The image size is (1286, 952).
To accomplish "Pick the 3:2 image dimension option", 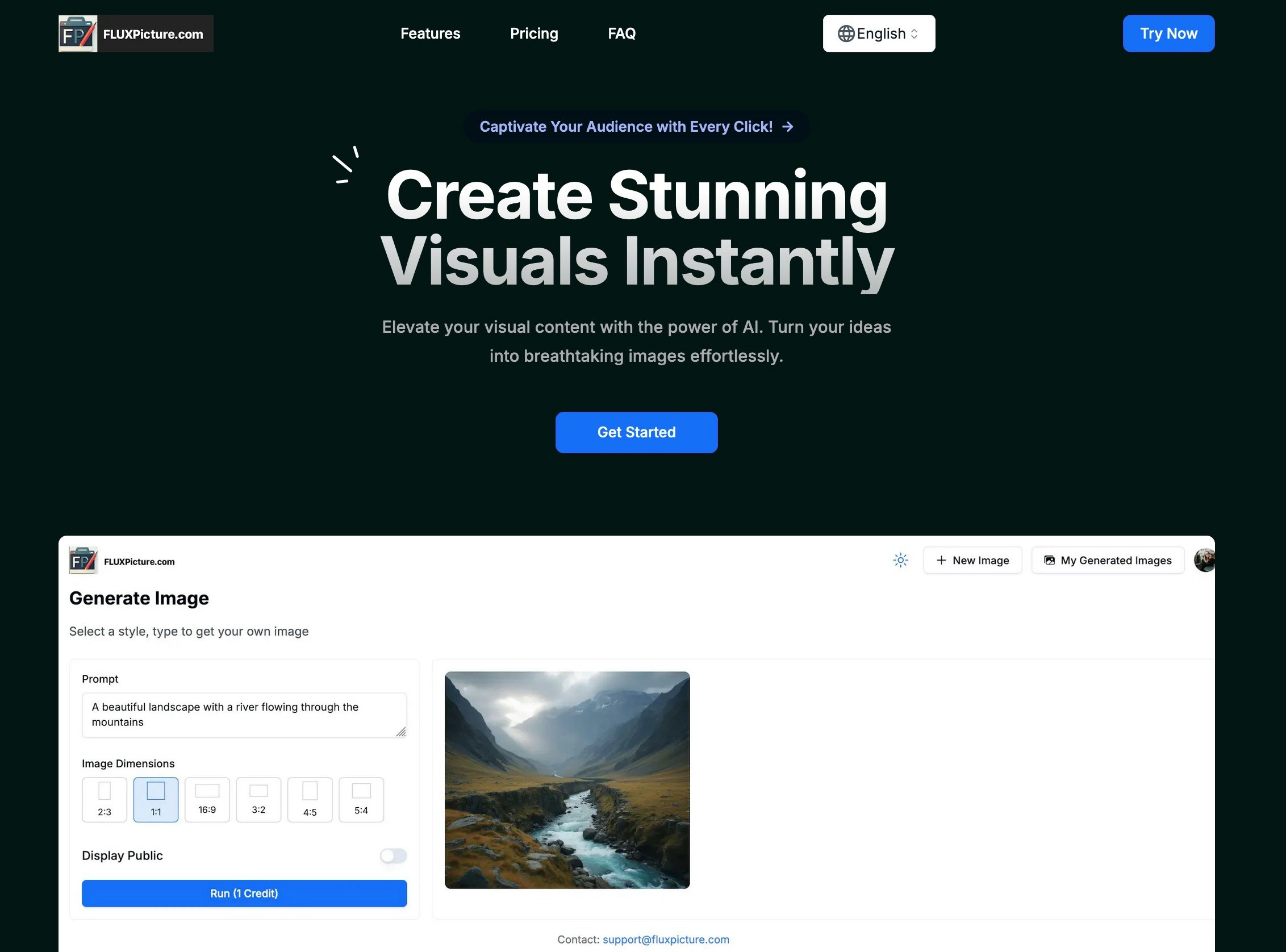I will pos(258,800).
